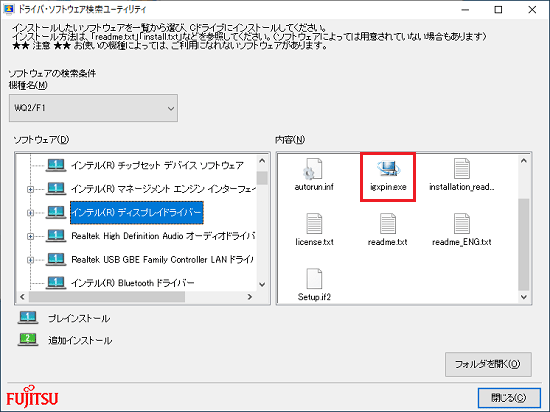550x412 pixels.
Task: Select インテル(R) ディスプレイドライバー entry
Action: click(137, 212)
